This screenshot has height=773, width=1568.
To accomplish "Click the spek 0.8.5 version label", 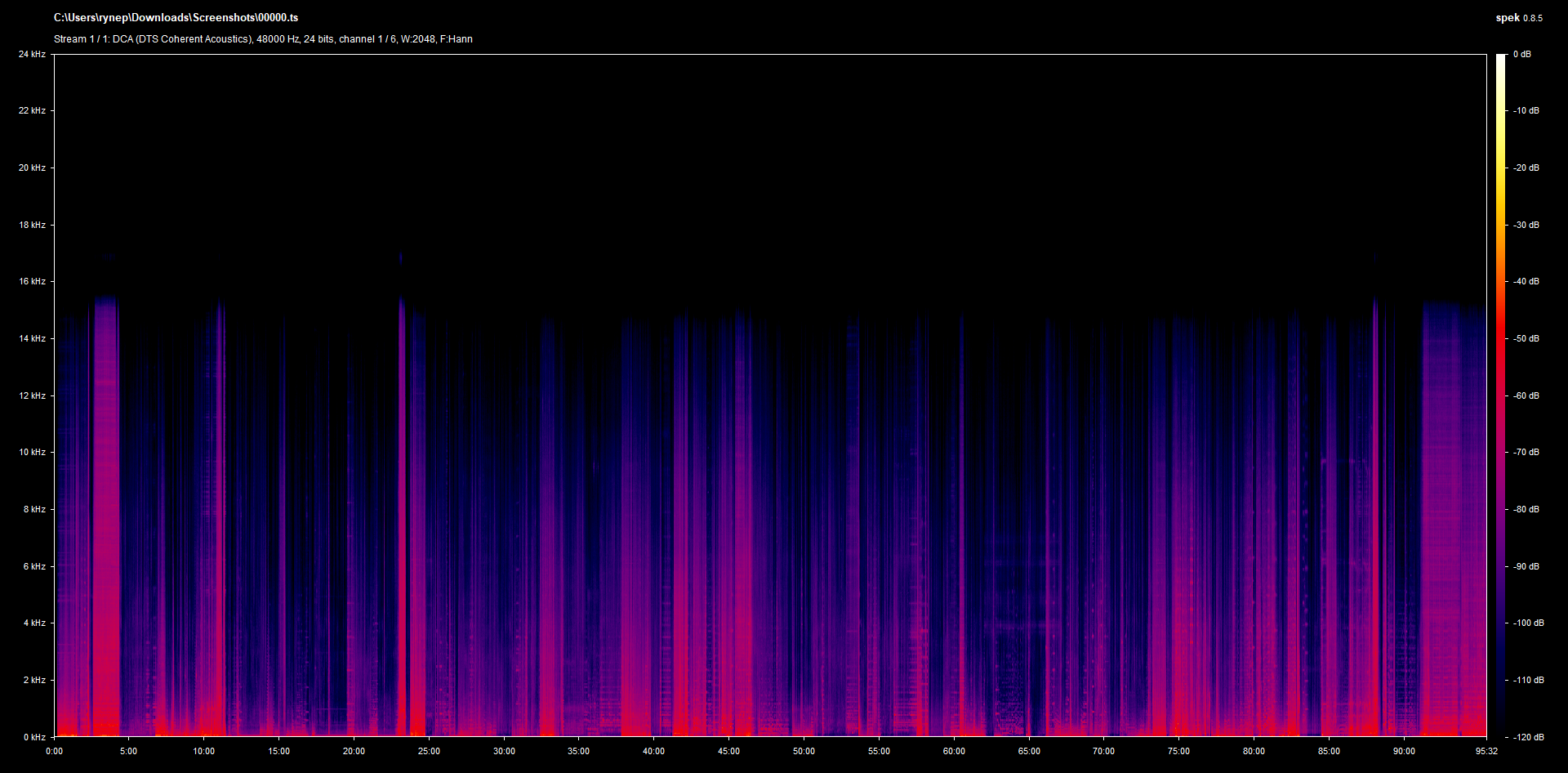I will pos(1518,18).
